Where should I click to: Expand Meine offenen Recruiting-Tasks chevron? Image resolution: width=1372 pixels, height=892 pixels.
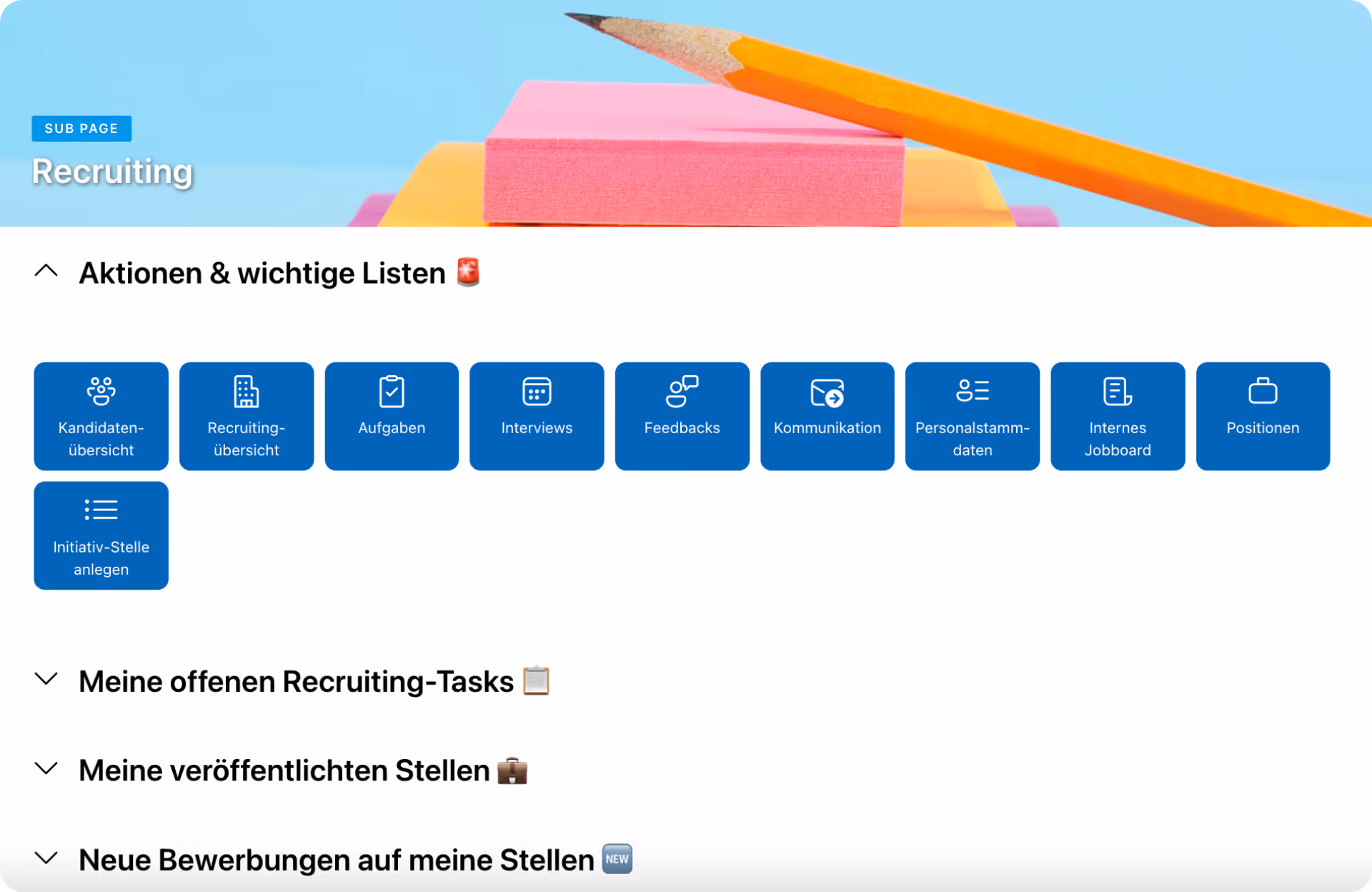(x=46, y=680)
